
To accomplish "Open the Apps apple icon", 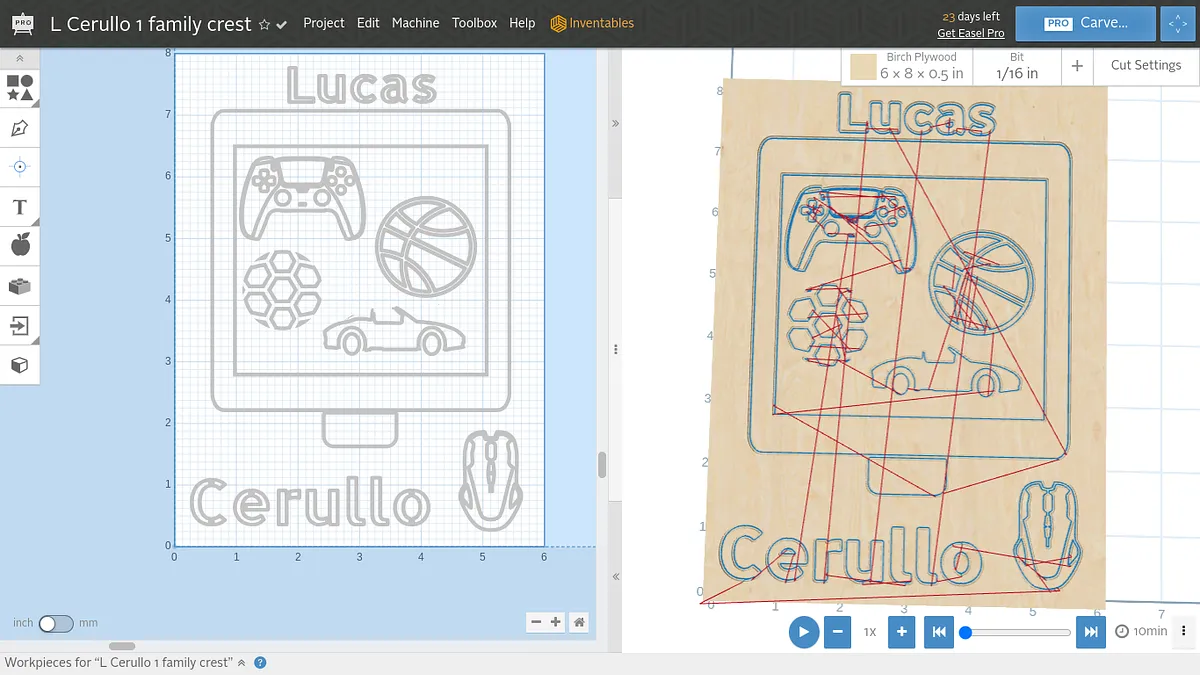I will (x=20, y=245).
